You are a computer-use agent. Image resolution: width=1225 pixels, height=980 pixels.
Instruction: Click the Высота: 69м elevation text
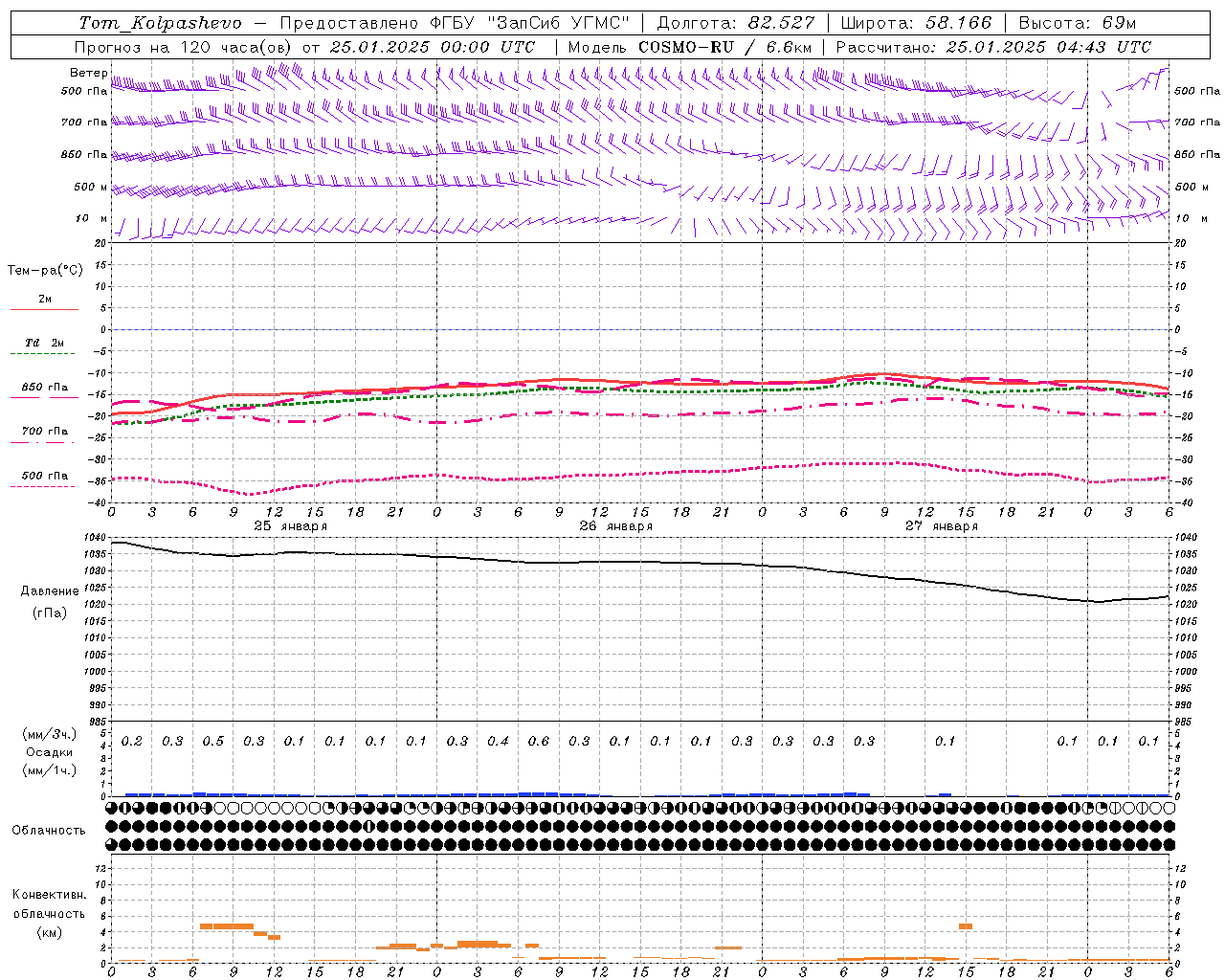point(1078,22)
